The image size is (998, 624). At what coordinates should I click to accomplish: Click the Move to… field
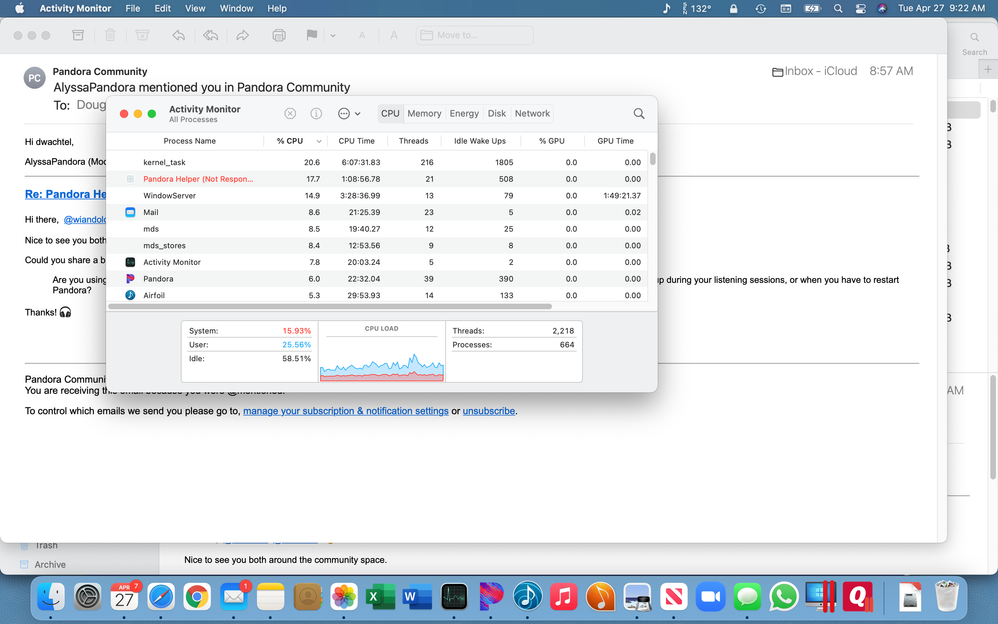pos(475,35)
